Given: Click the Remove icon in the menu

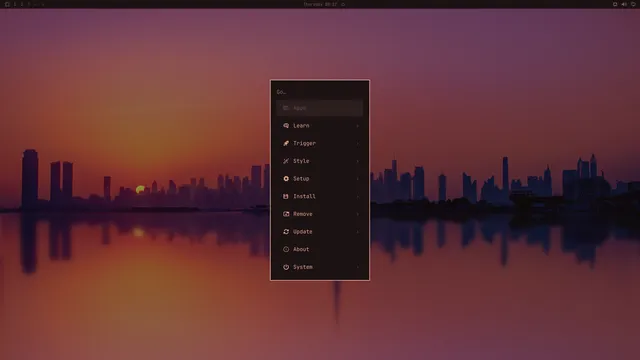Looking at the screenshot, I should point(286,214).
